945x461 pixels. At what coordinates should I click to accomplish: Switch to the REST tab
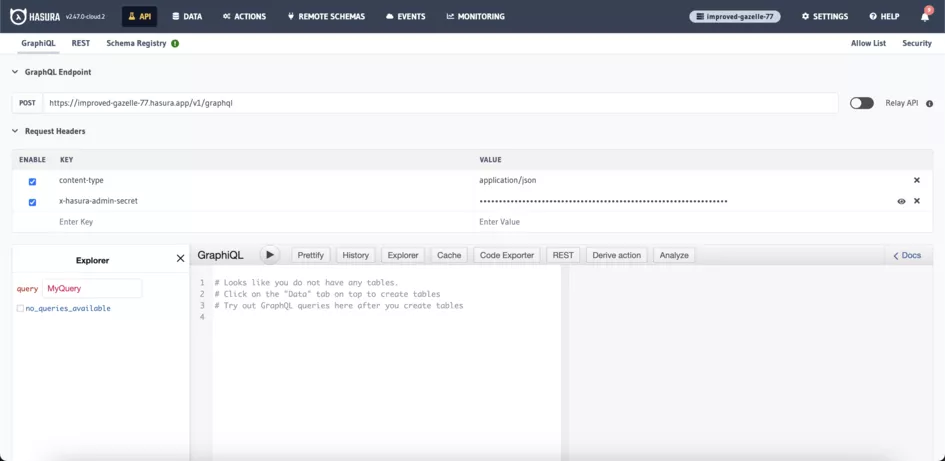(x=81, y=43)
